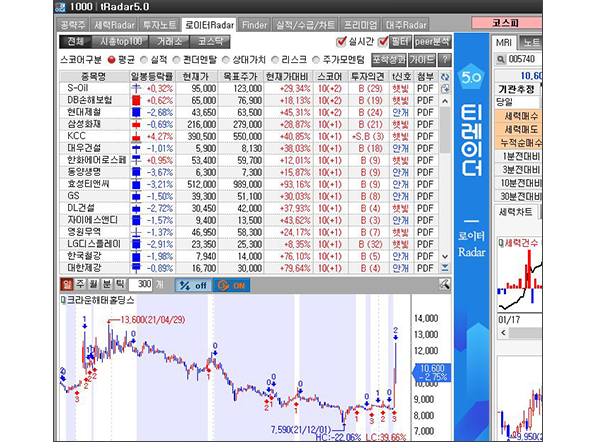Screen dimensions: 598x442
Task: Open the 프리미엄 tab
Action: [360, 25]
